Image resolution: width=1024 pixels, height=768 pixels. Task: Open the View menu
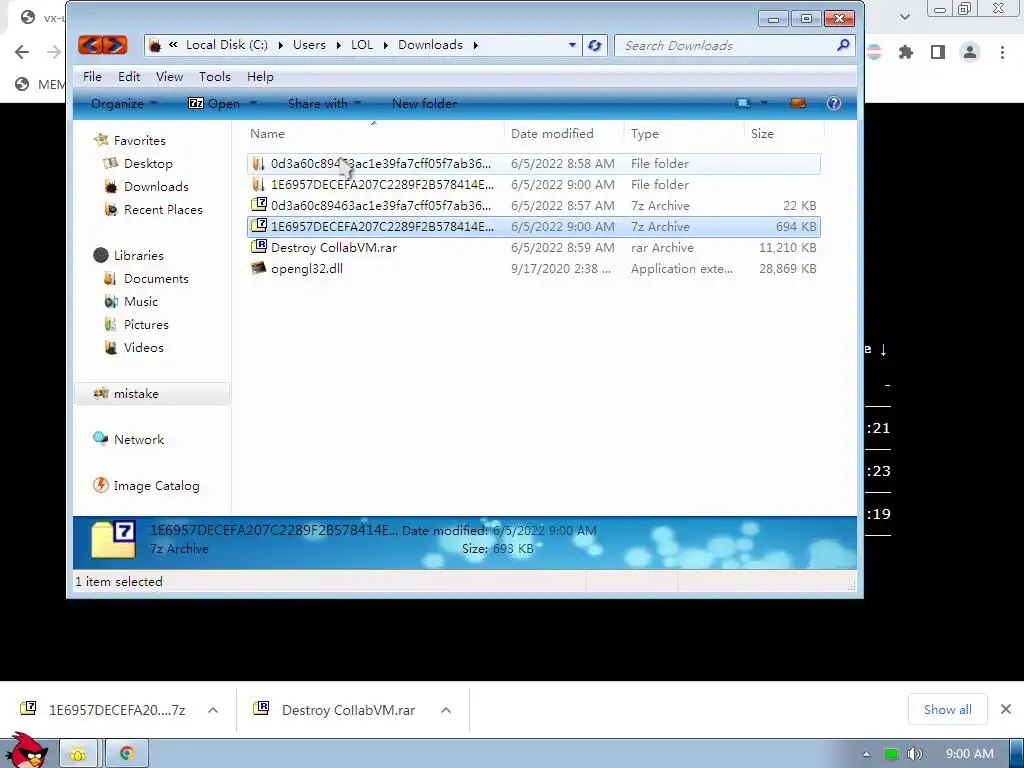tap(169, 76)
